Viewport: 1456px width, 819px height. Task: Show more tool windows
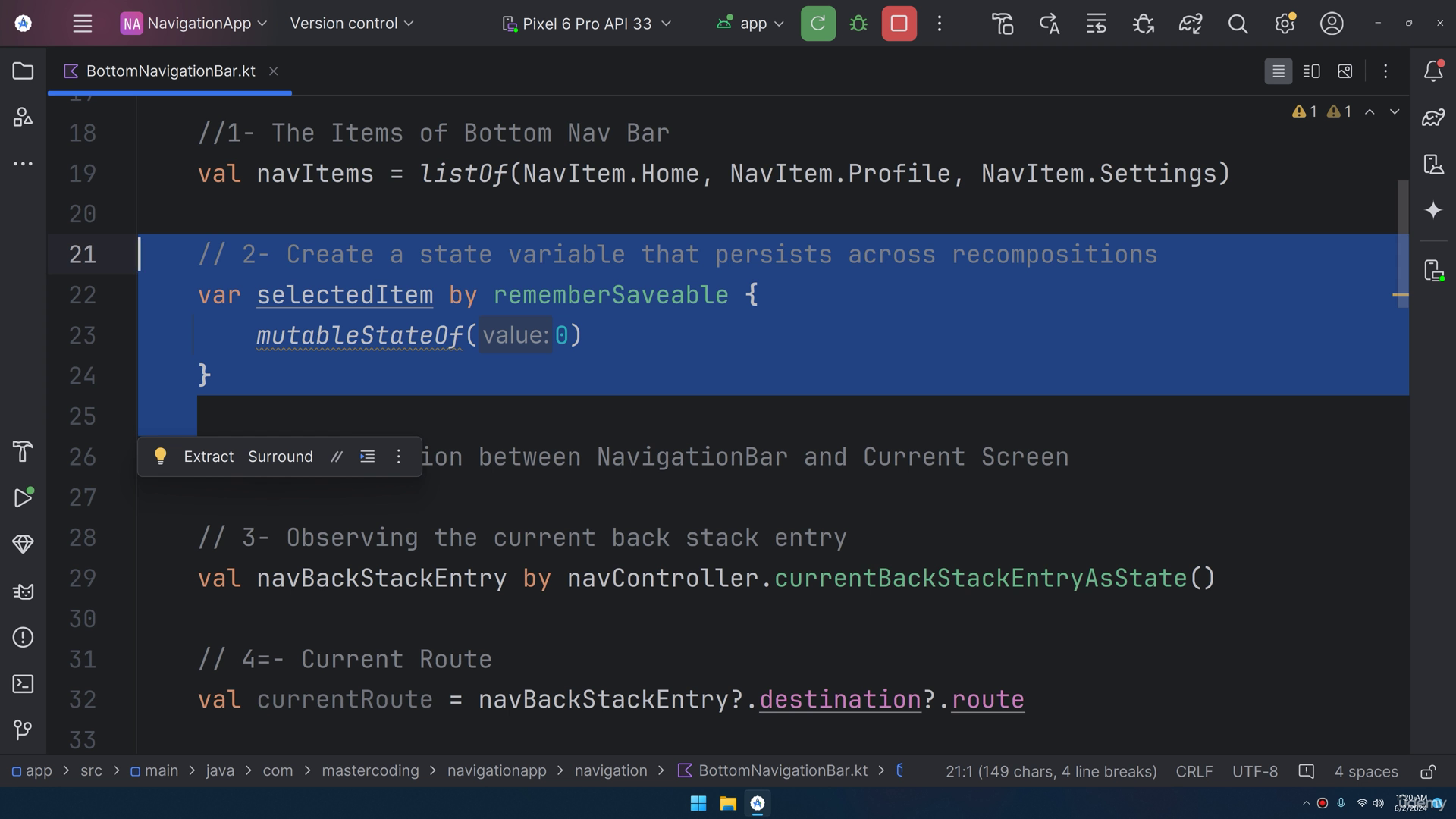coord(23,163)
